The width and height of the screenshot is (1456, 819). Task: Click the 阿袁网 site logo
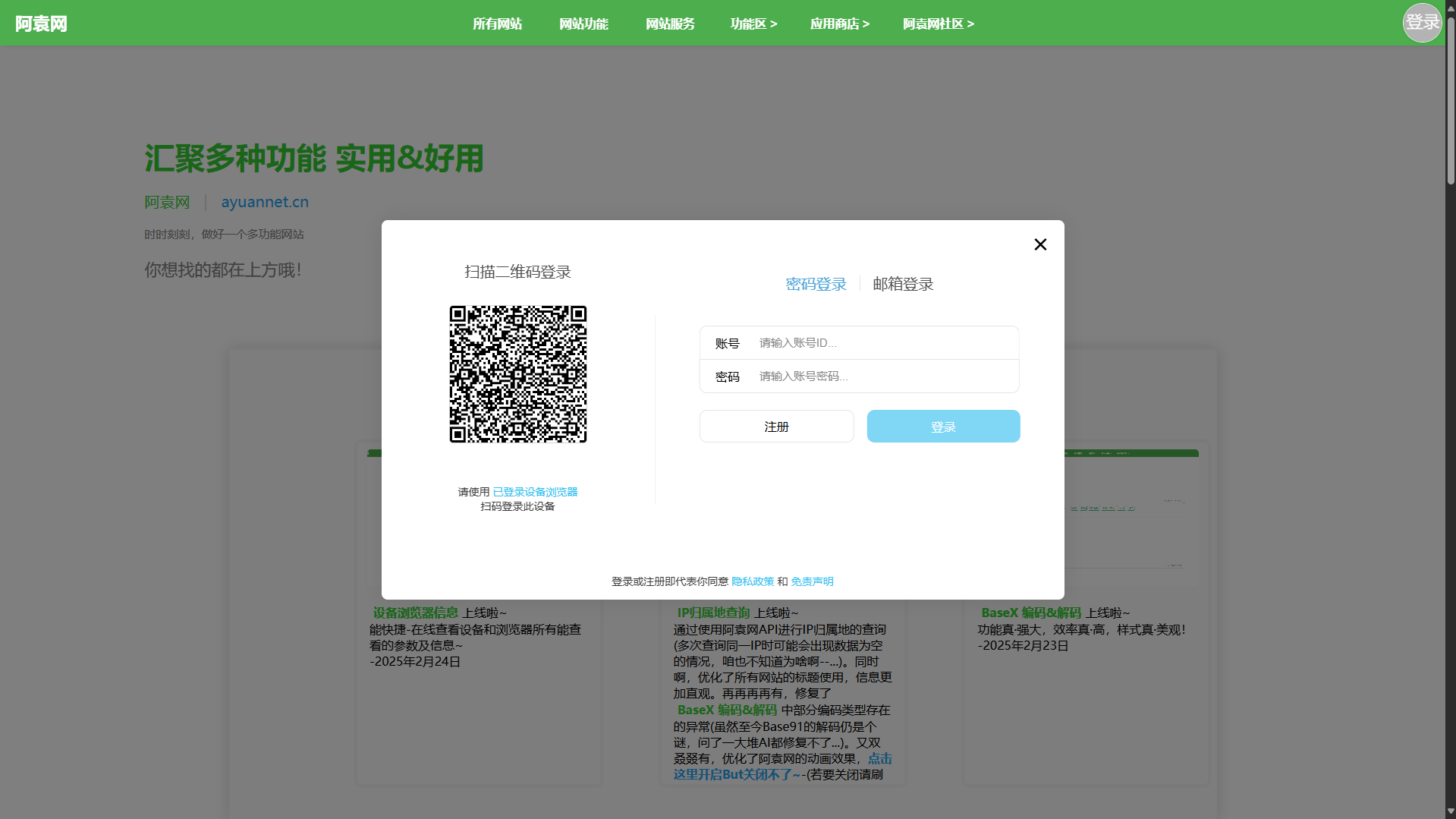pyautogui.click(x=41, y=24)
